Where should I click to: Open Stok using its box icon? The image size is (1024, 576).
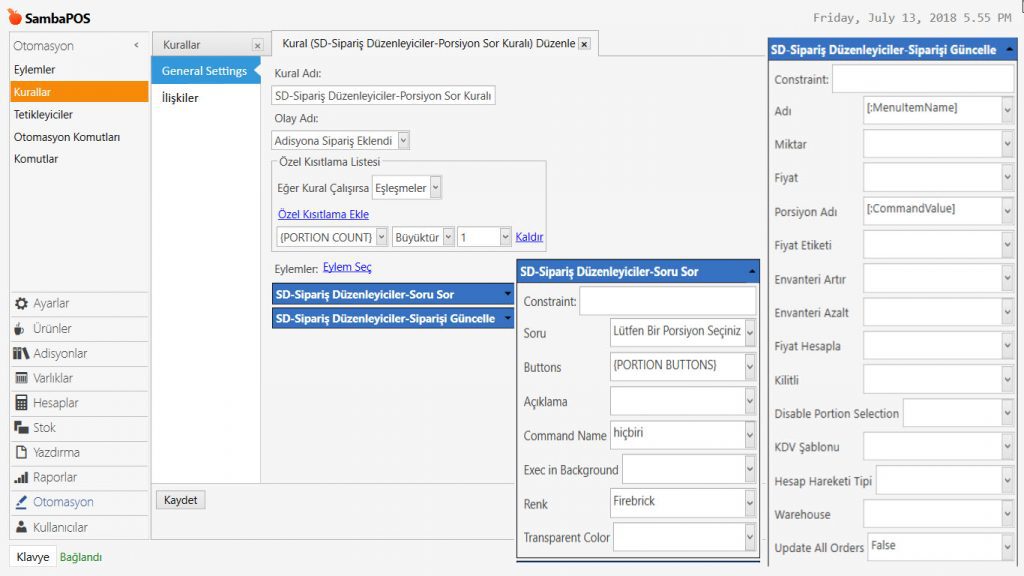click(21, 428)
